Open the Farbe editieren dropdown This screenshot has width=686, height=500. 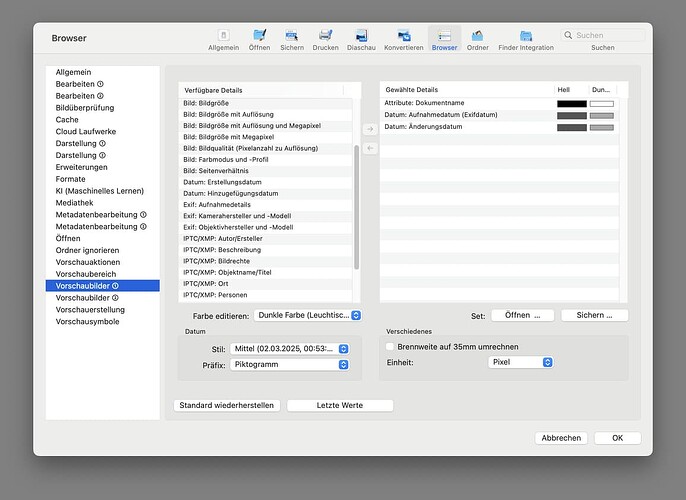[308, 315]
